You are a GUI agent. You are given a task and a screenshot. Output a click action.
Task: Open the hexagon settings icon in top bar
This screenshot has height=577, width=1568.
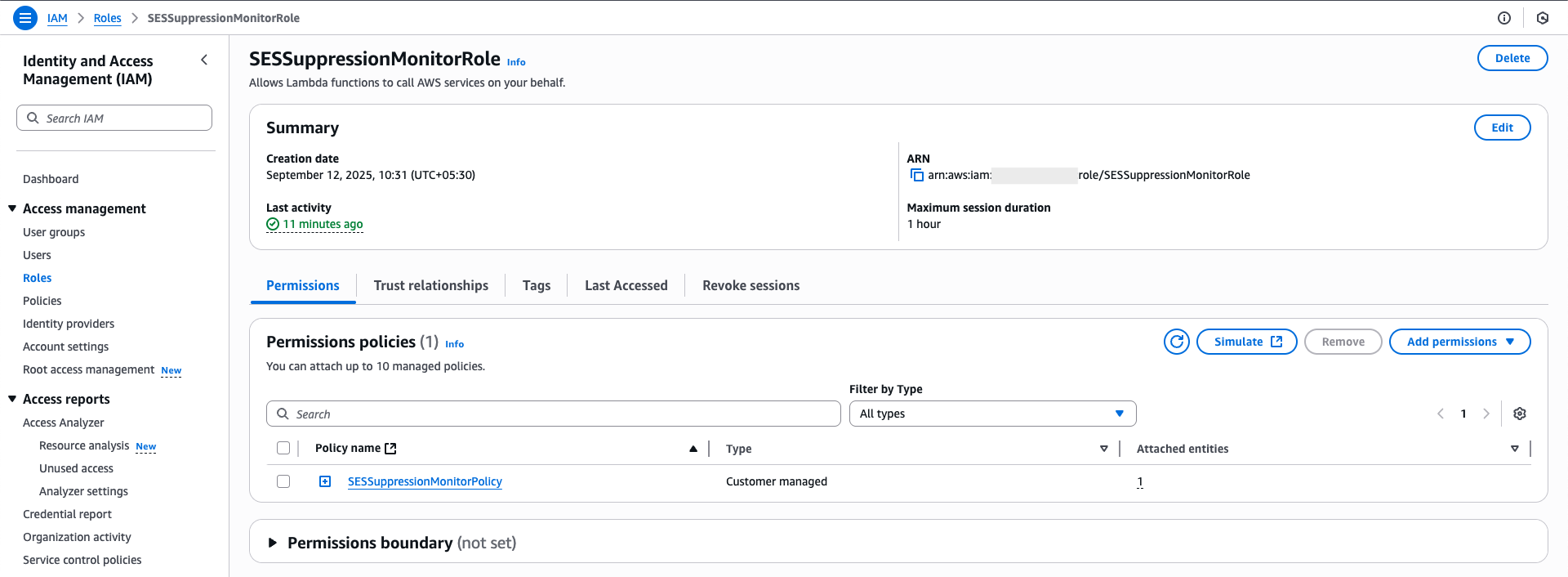click(1543, 18)
